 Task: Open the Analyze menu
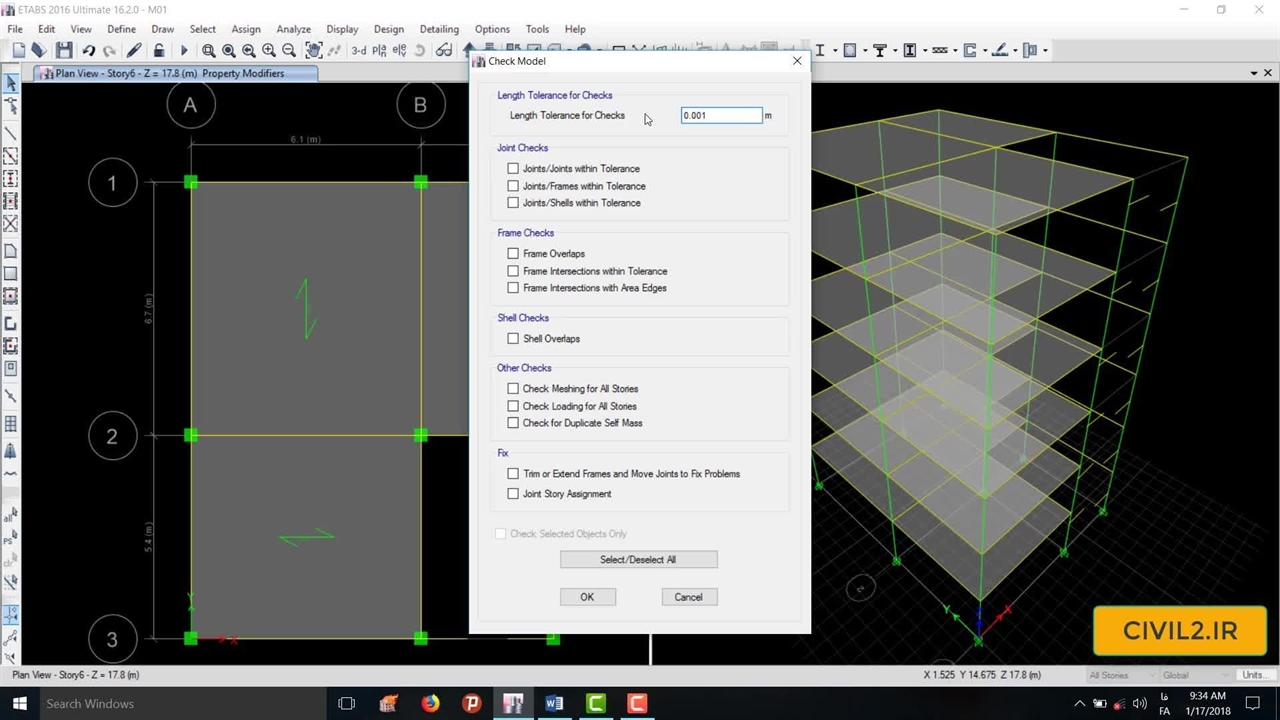tap(293, 29)
